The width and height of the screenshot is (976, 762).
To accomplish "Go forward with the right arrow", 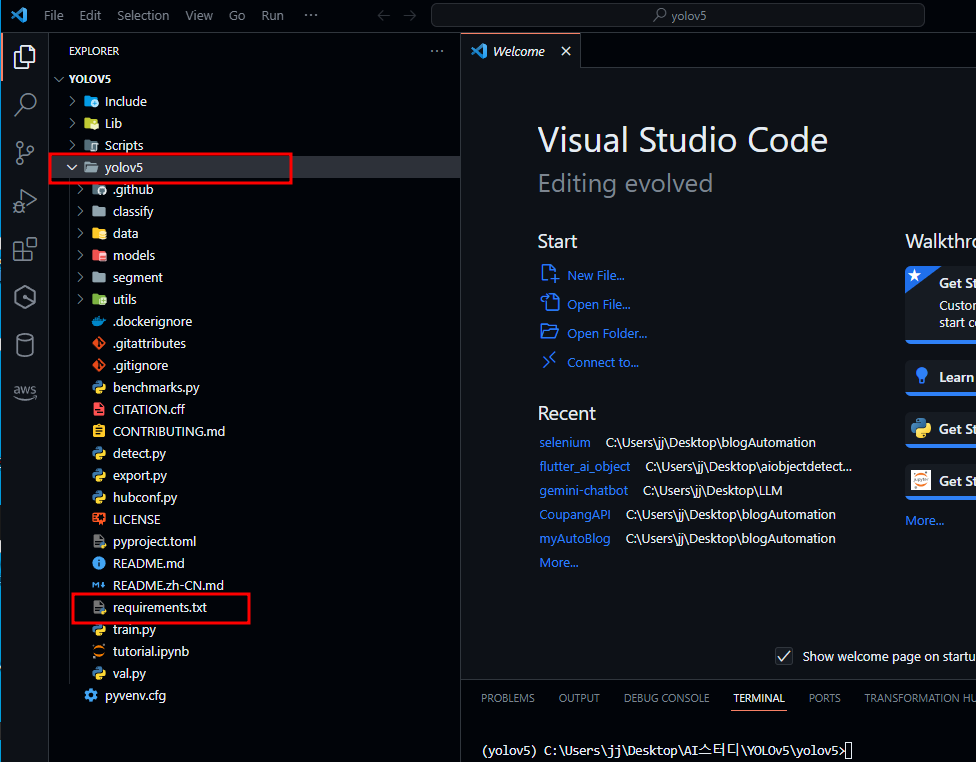I will (410, 16).
